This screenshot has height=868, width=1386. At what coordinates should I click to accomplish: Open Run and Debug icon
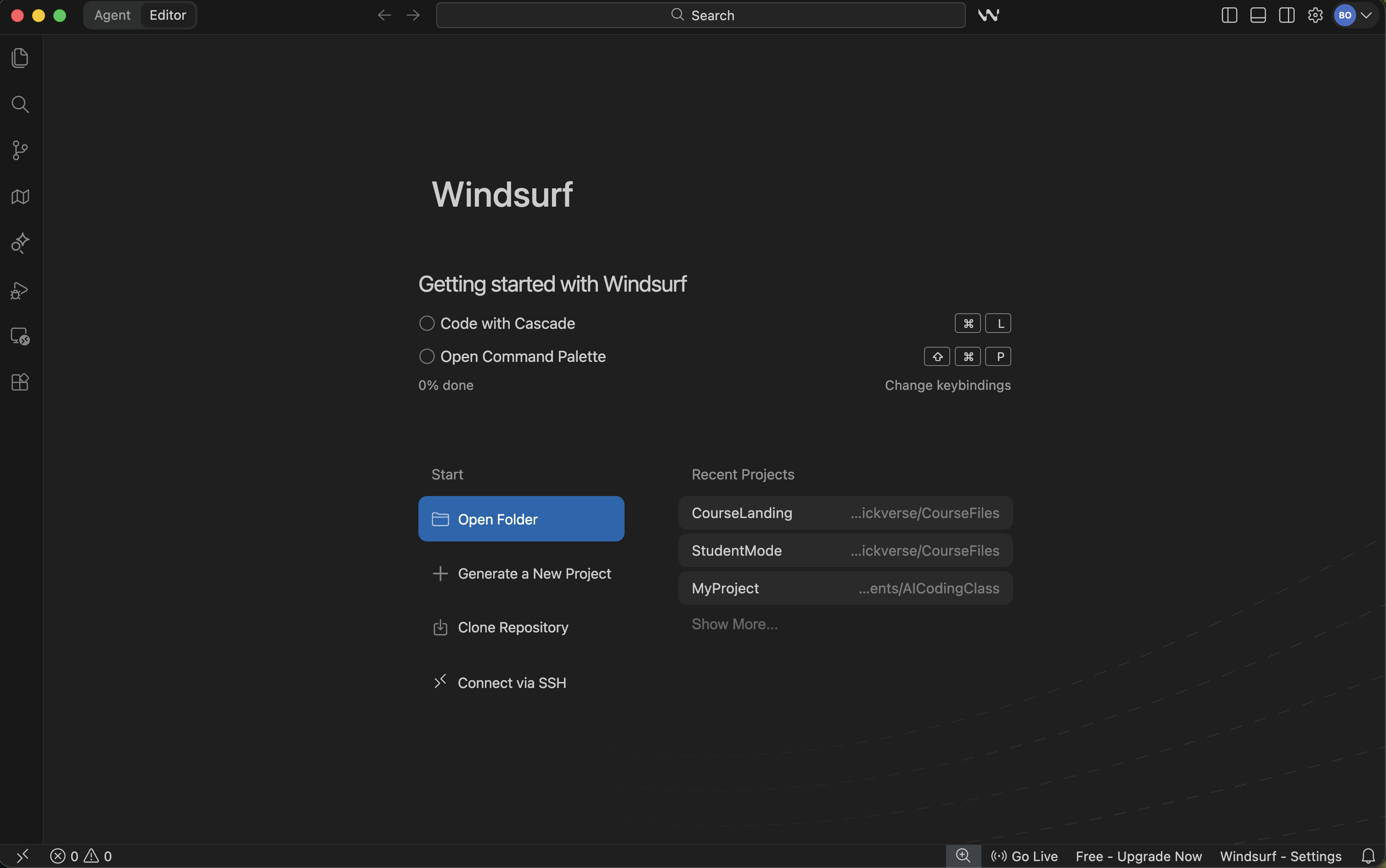point(20,290)
